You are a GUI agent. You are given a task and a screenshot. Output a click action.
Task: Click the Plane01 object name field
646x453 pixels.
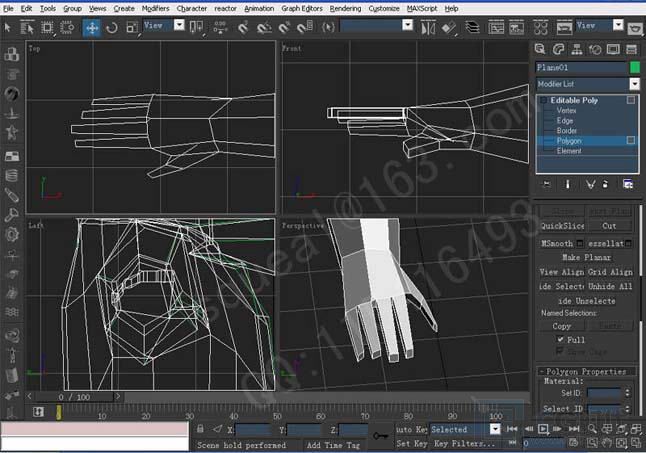coord(581,67)
